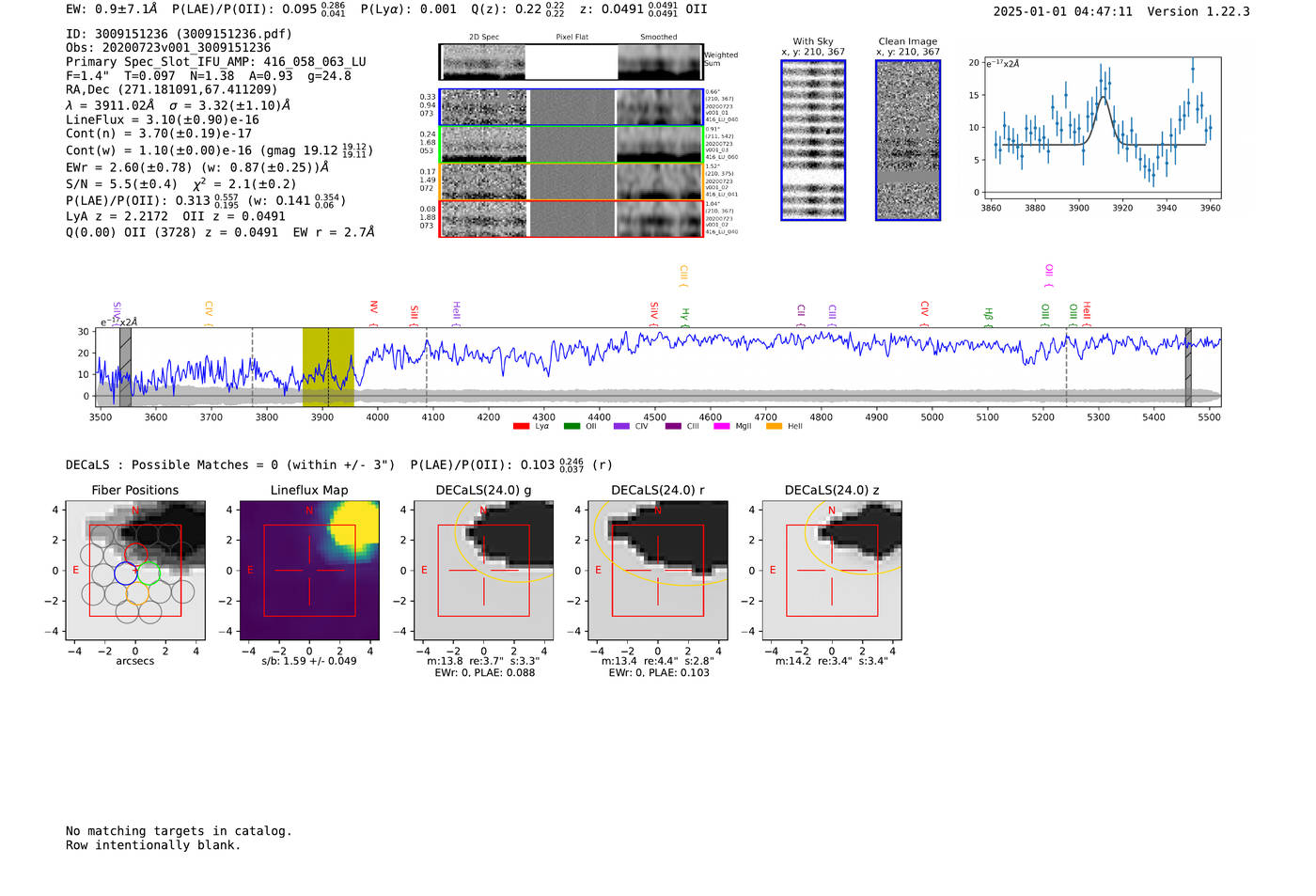Select the Weighted Sum 2D spectrum strip
This screenshot has width=1316, height=896.
coord(572,62)
